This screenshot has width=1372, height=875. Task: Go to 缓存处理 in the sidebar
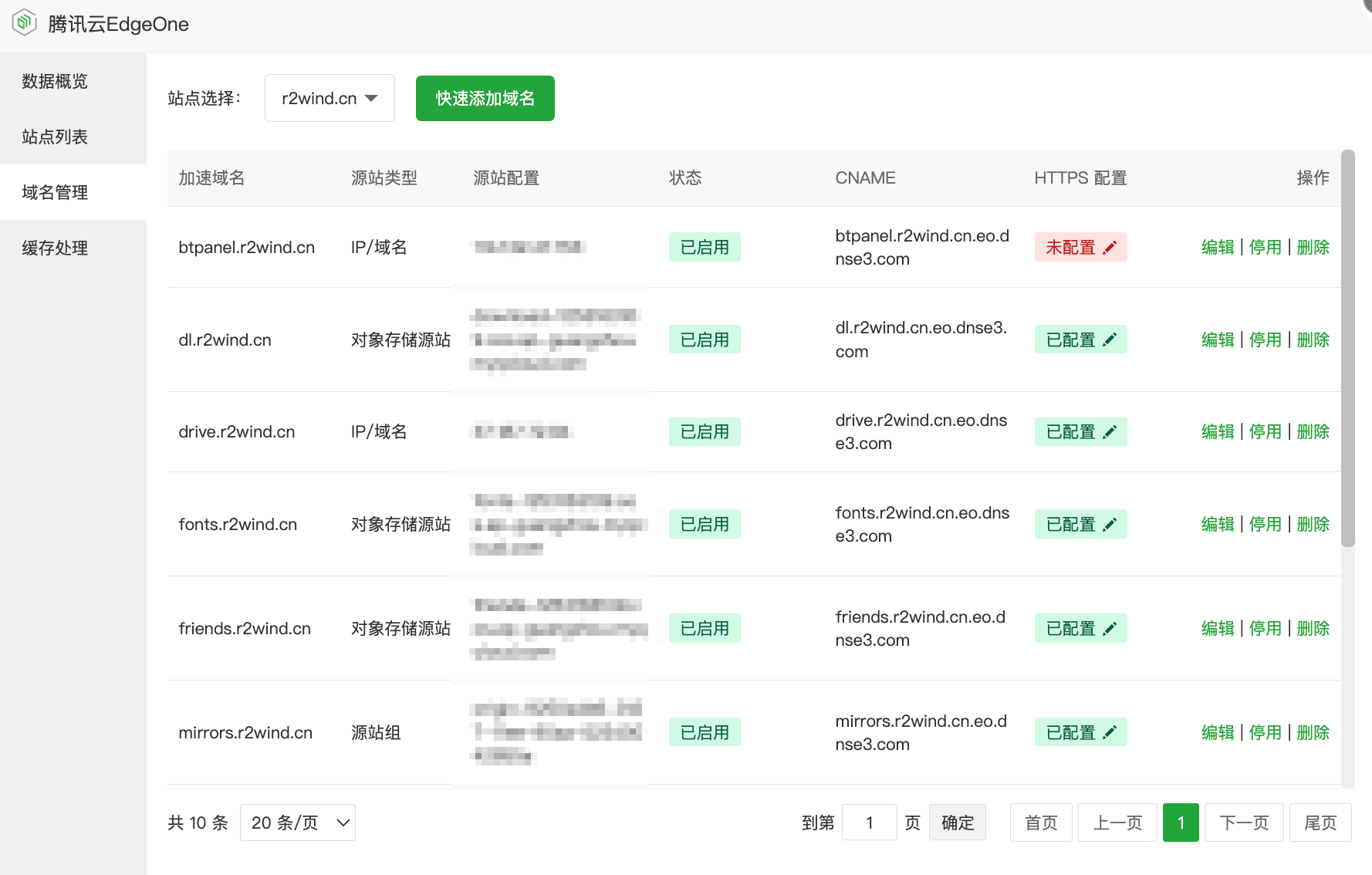[53, 248]
